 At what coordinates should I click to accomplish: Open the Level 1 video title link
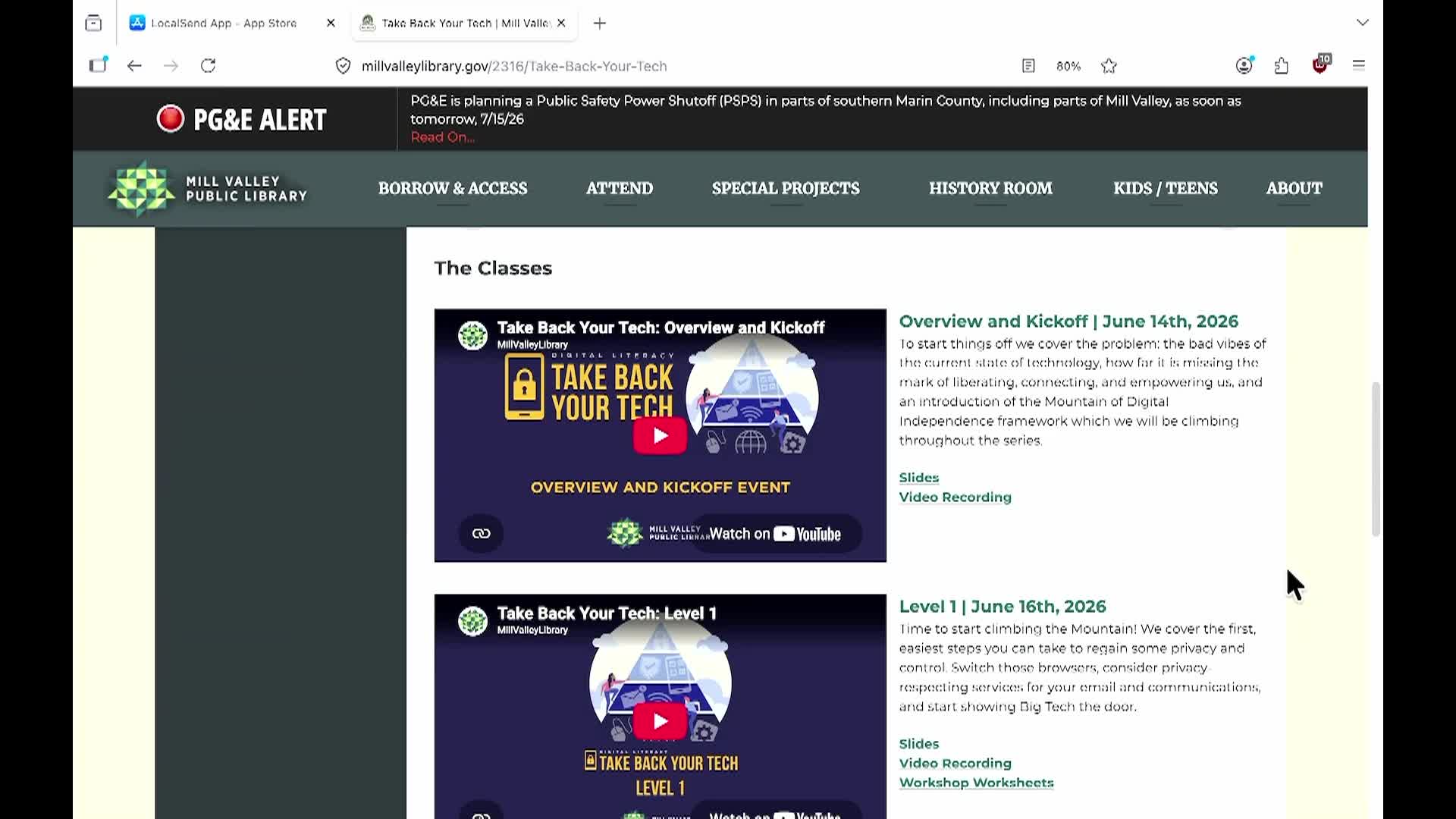click(607, 613)
